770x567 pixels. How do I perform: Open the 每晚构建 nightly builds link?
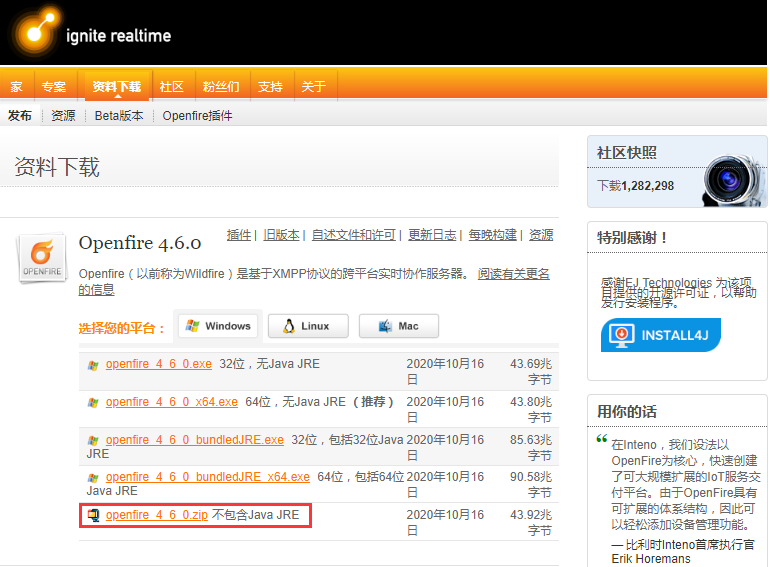(493, 235)
